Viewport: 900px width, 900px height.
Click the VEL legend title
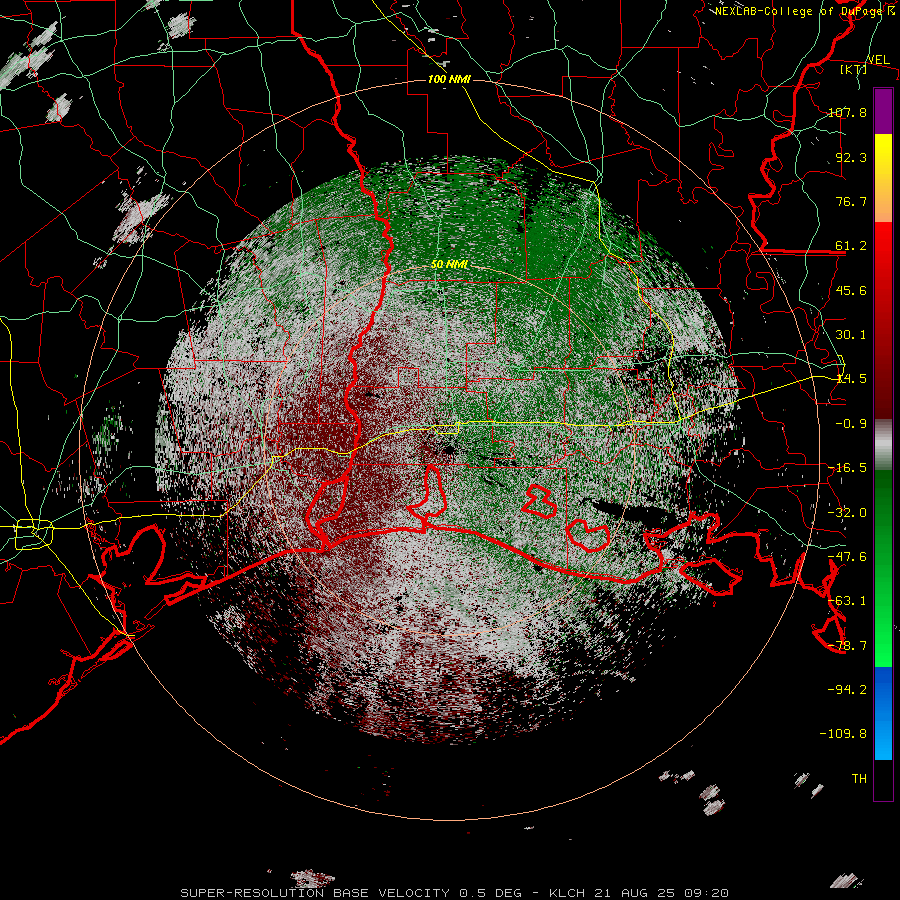pos(878,60)
